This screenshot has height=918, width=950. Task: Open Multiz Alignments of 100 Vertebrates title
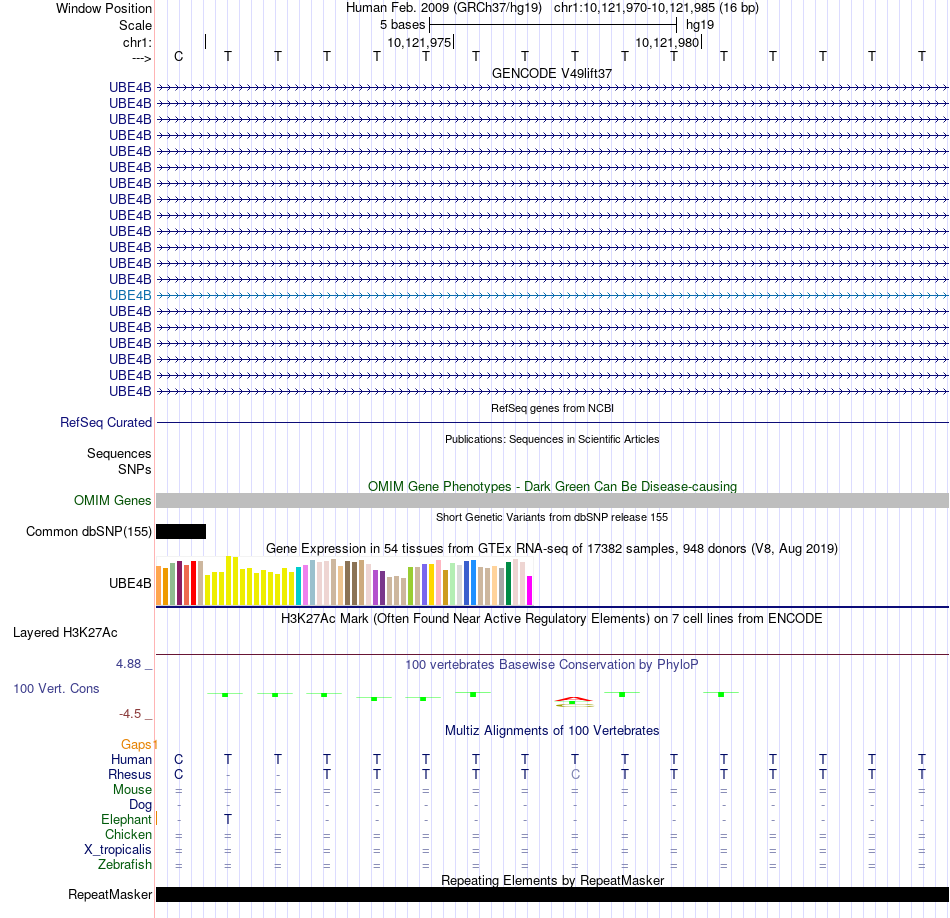[552, 731]
